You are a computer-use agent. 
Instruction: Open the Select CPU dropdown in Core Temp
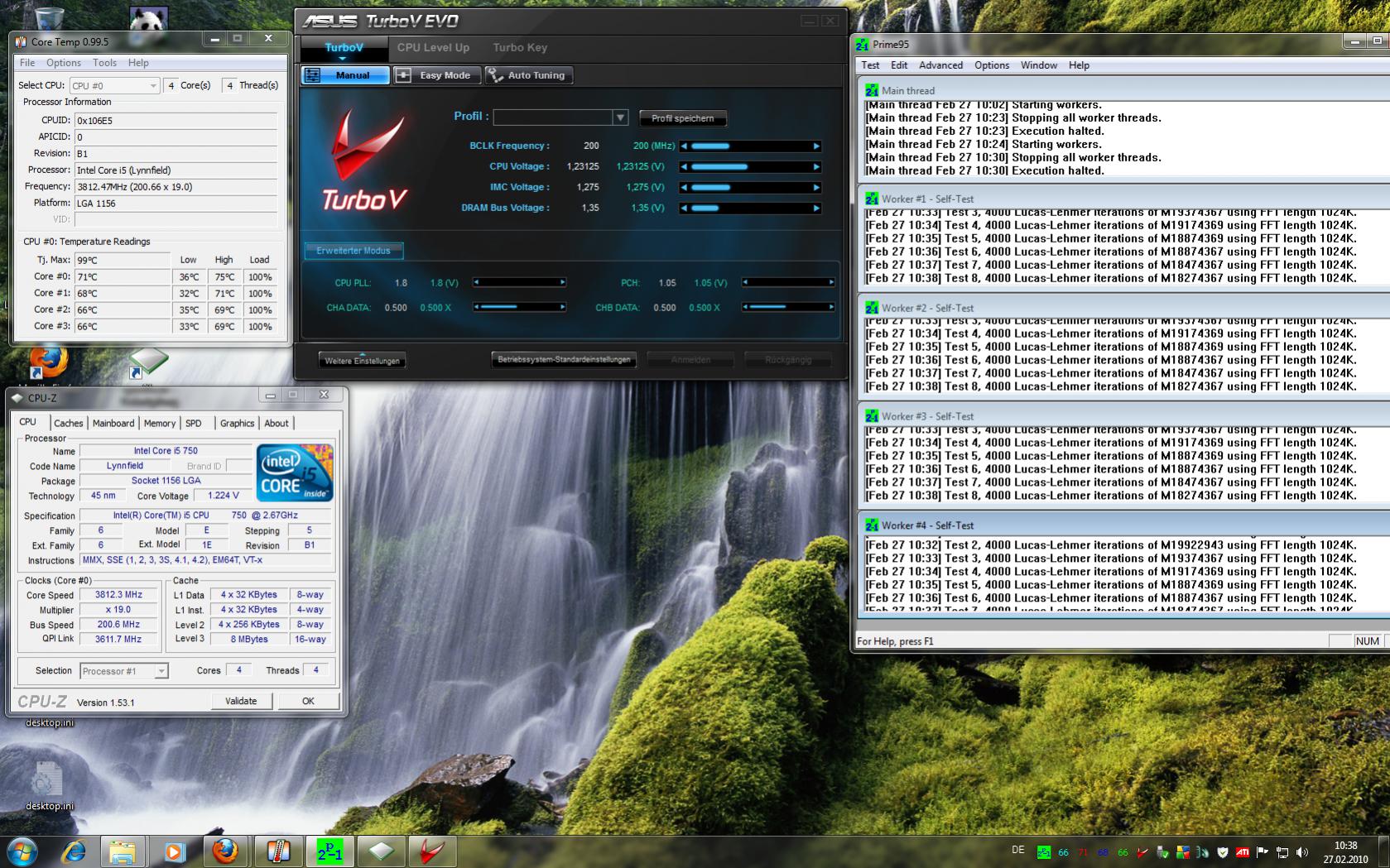(114, 85)
